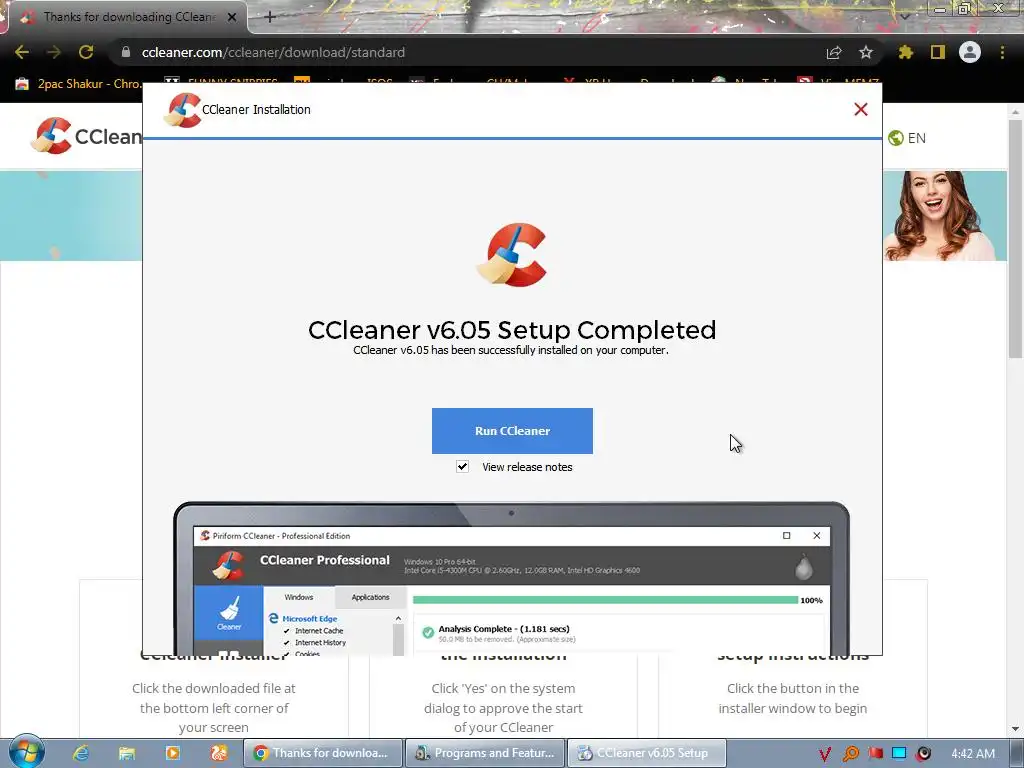1024x768 pixels.
Task: Click the scrollbar down arrow
Action: coord(1015,728)
